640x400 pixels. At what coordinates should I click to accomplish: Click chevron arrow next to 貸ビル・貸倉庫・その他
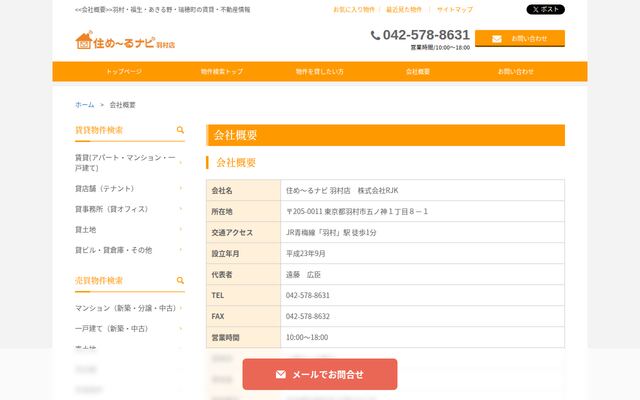pos(181,249)
